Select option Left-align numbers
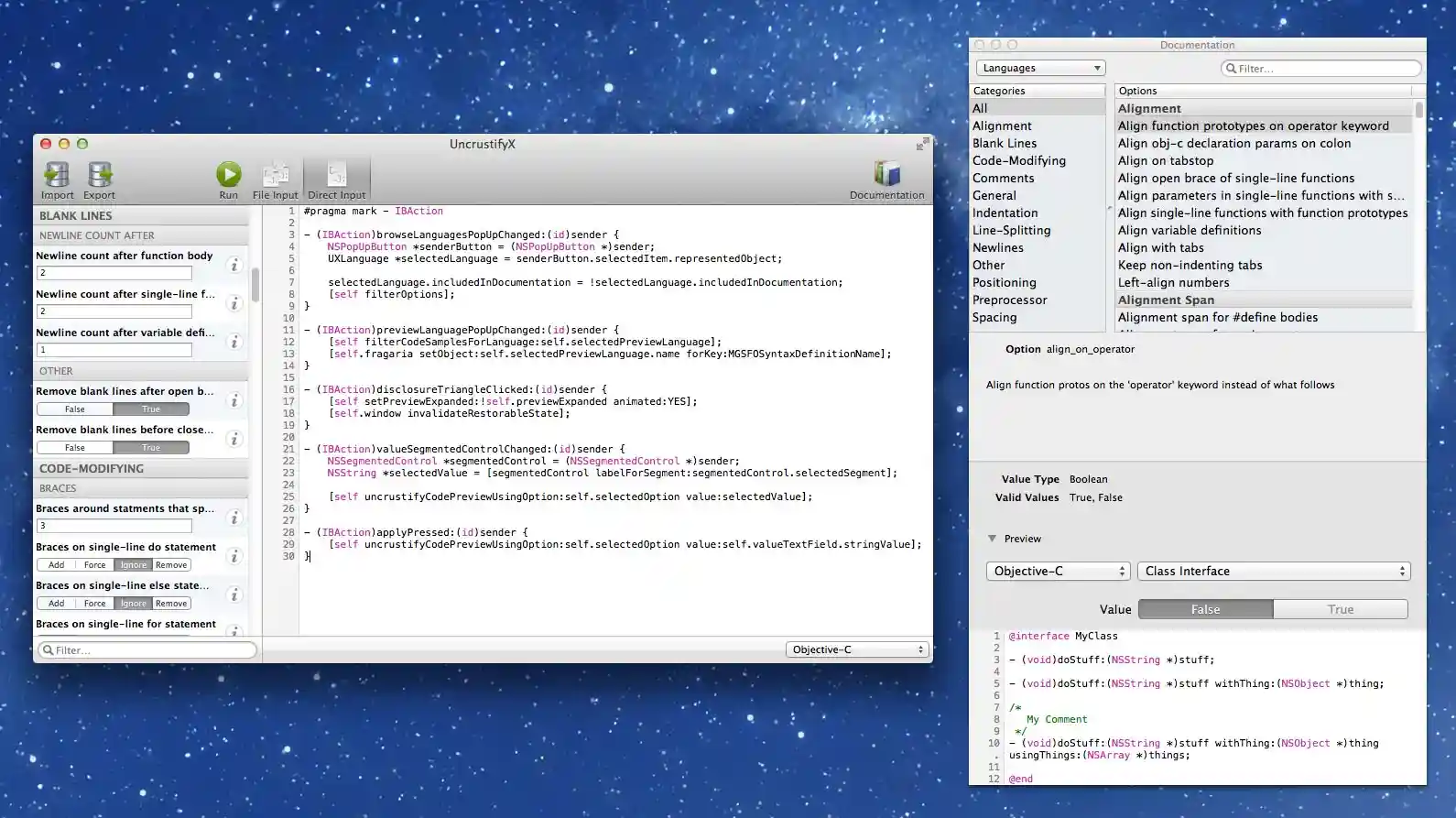Screen dimensions: 1456x818 click(x=1264, y=282)
